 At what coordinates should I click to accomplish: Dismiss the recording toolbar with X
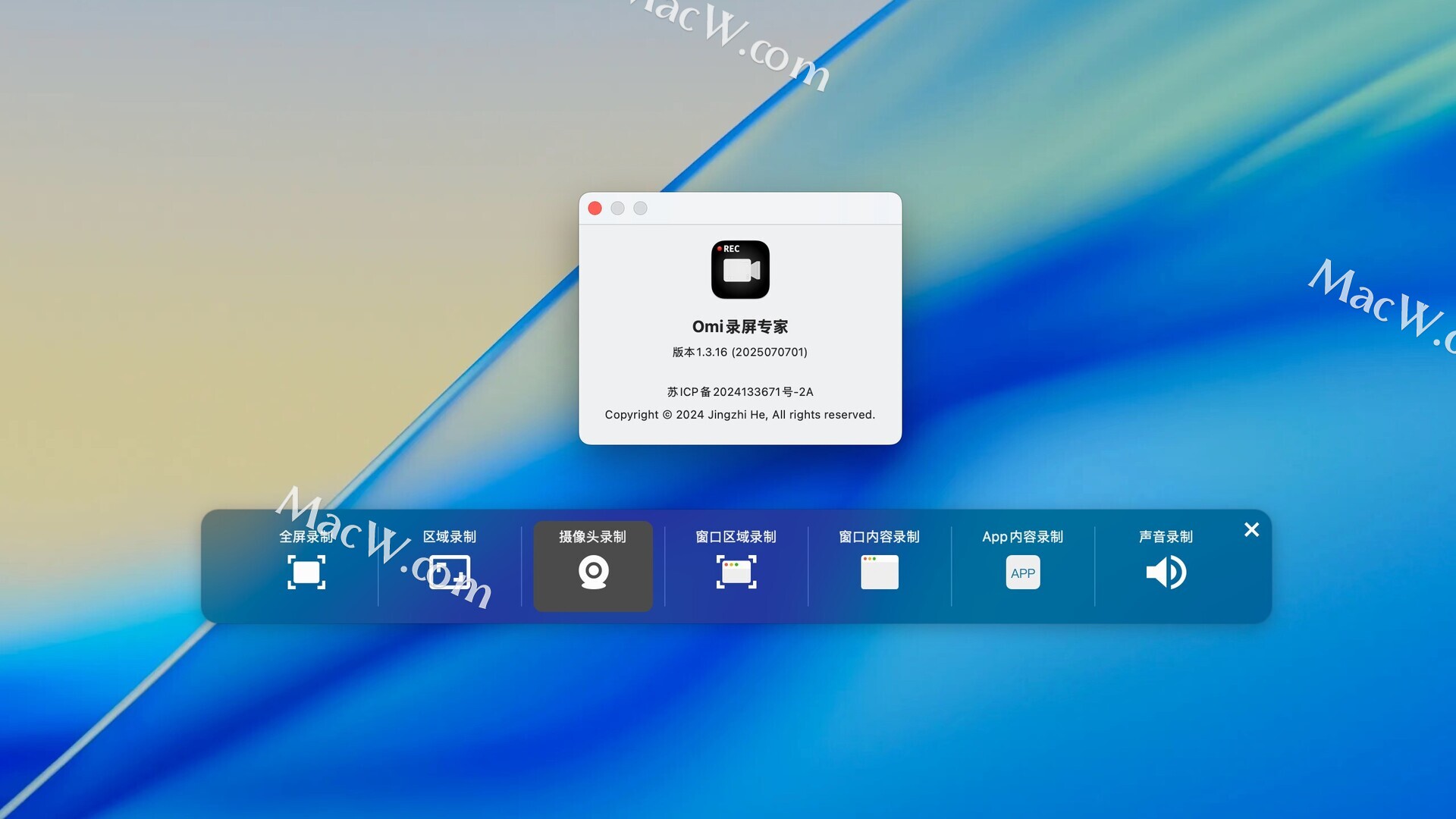click(1251, 530)
